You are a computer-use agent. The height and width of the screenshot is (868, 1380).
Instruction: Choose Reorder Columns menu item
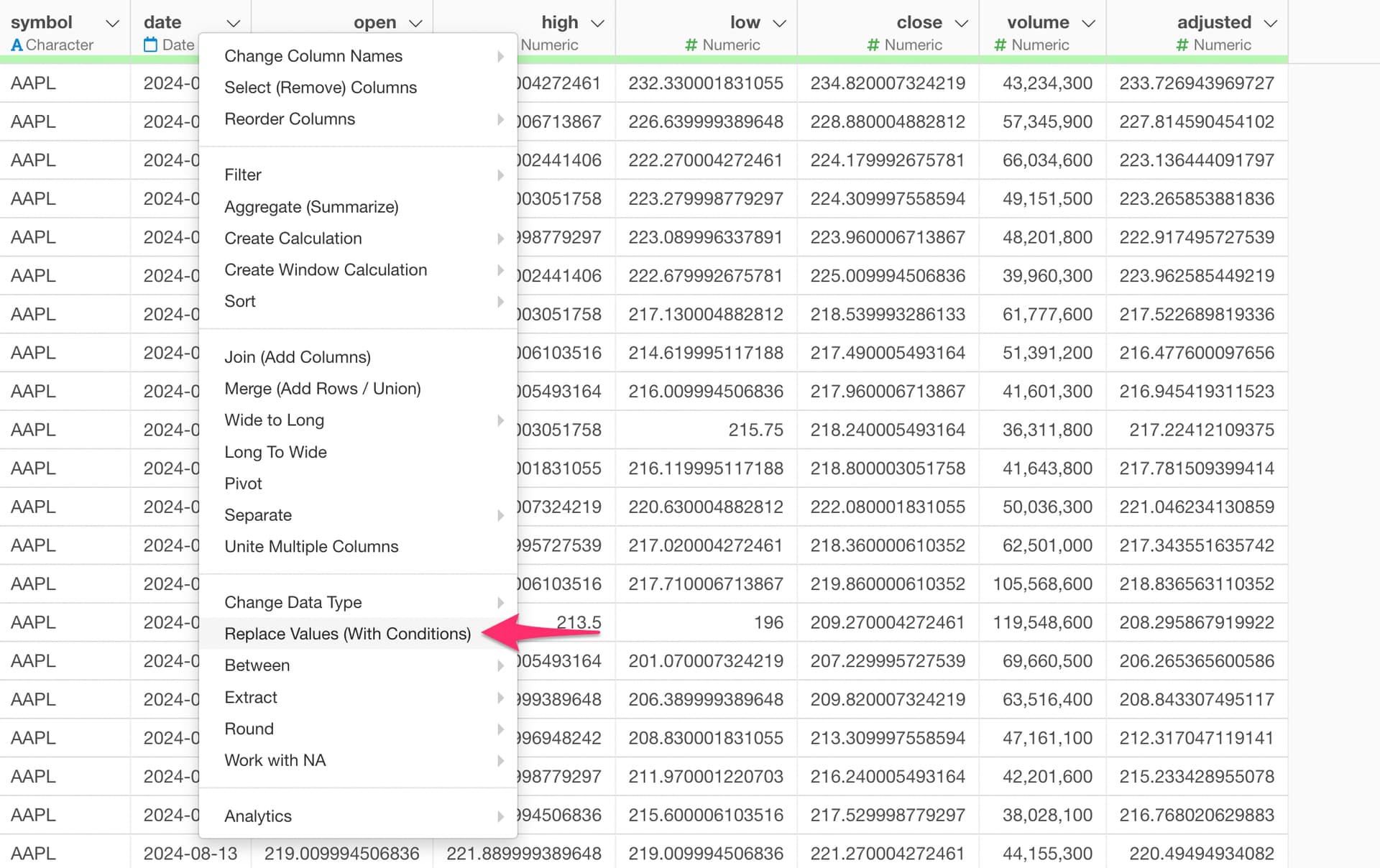[x=358, y=119]
